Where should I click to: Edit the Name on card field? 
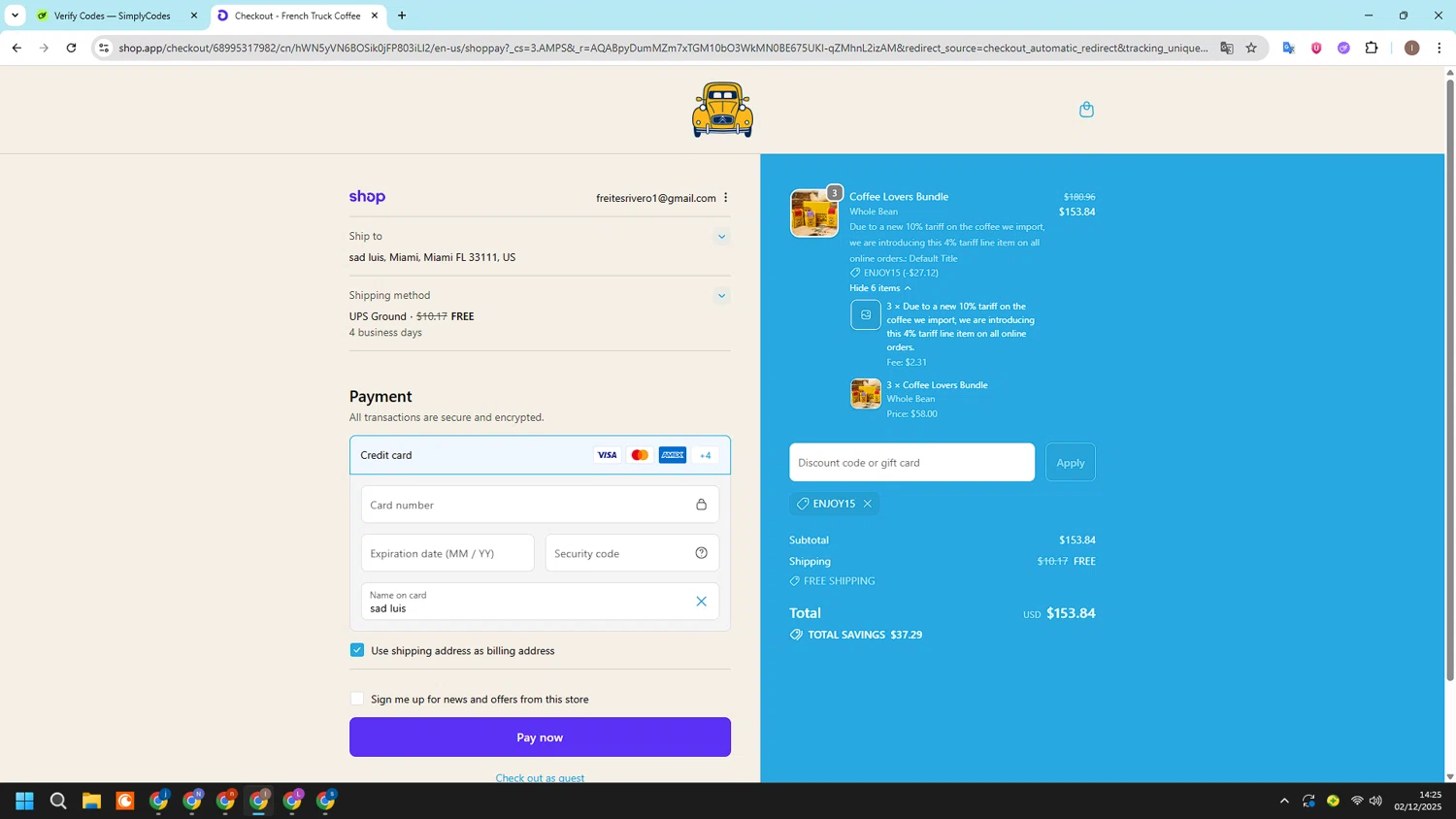click(x=540, y=602)
